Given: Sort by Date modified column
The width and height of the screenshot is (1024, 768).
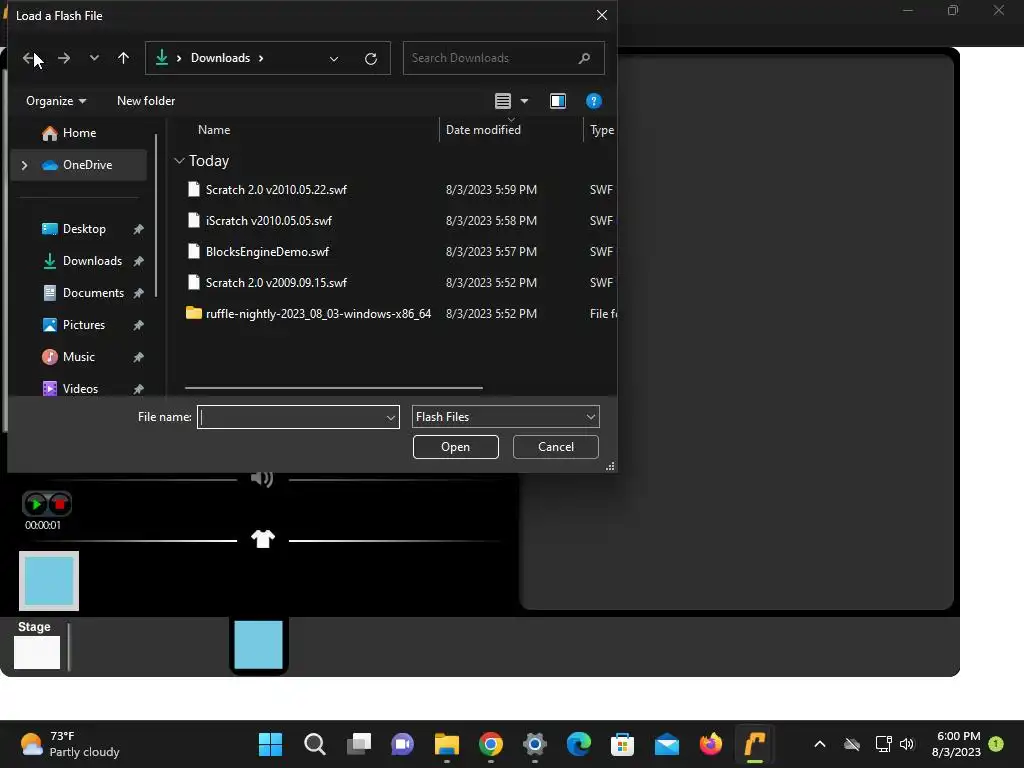Looking at the screenshot, I should pos(483,130).
